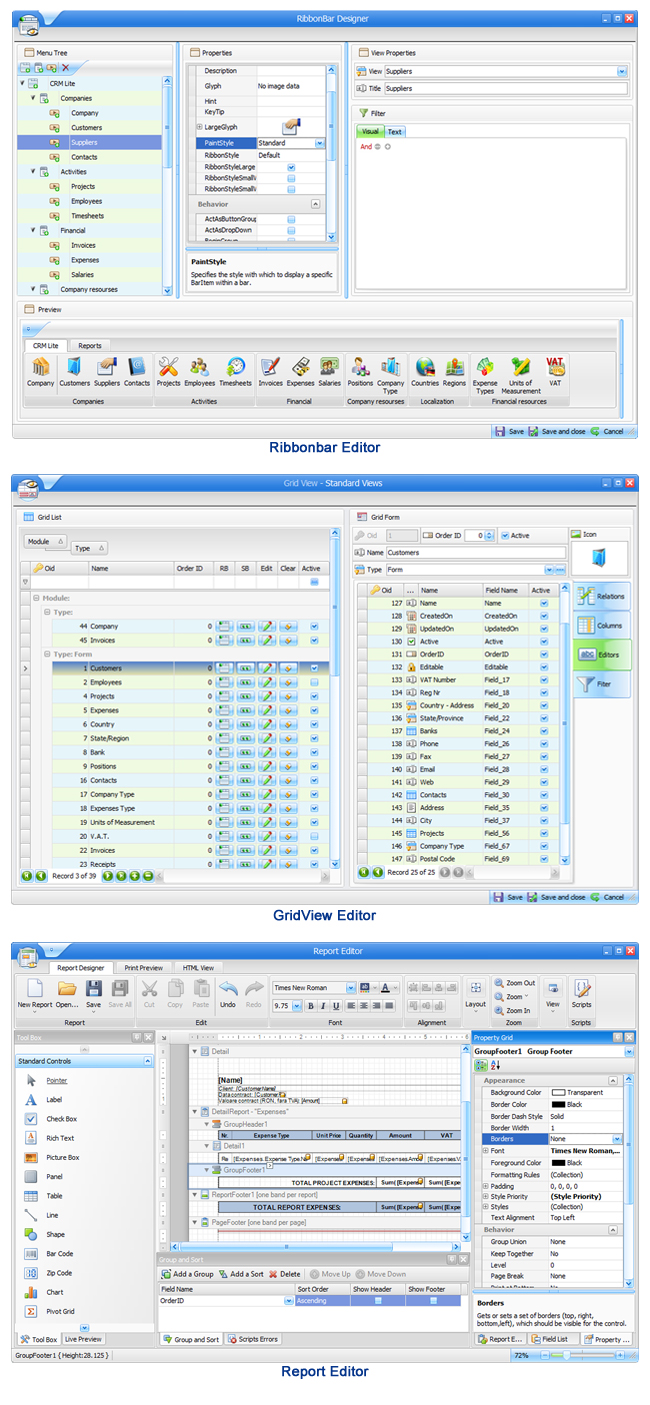Screen dimensions: 650x1405
Task: Open the Type dropdown showing Form
Action: [549, 569]
